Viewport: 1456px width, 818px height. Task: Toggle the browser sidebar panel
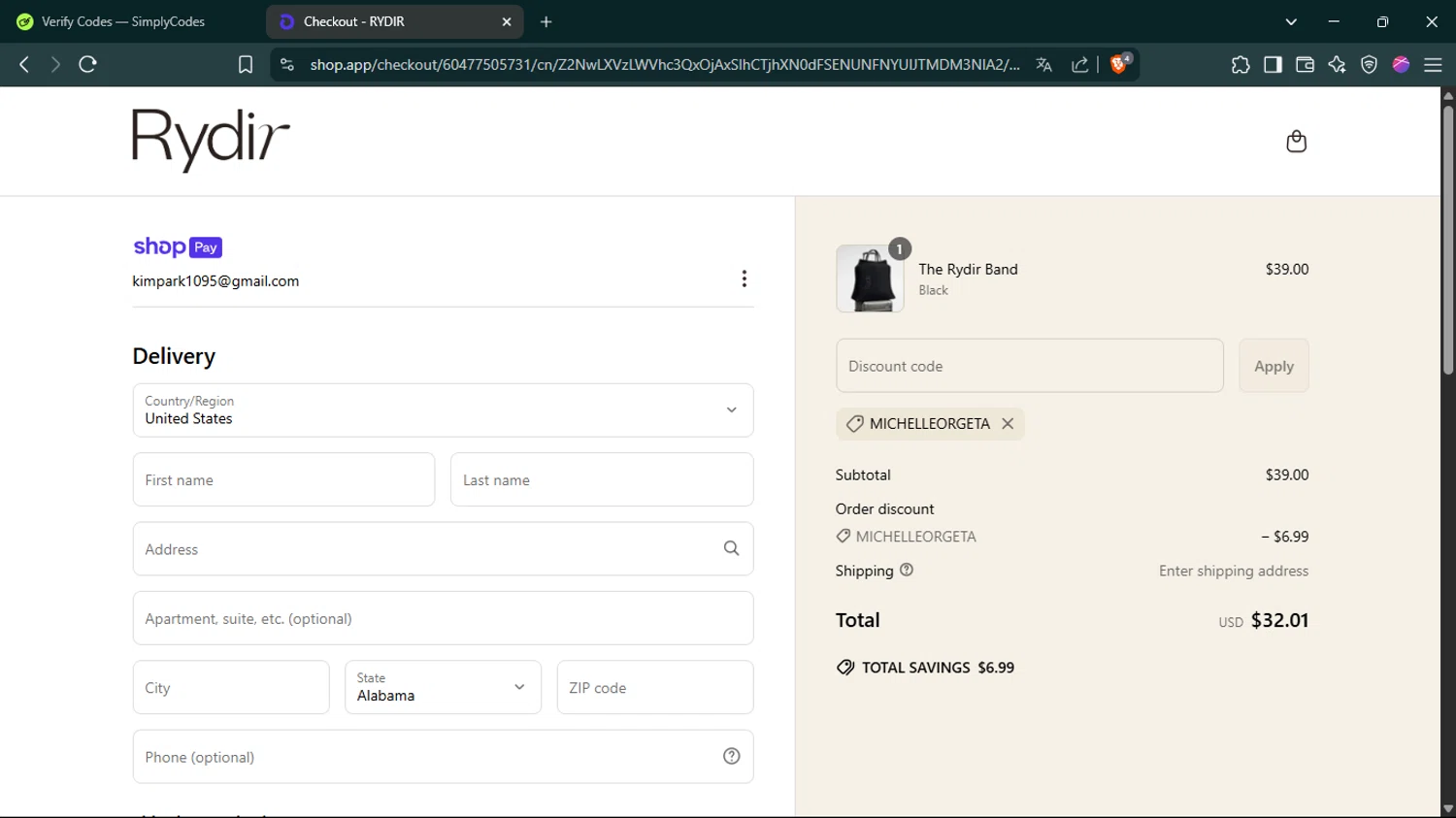click(x=1273, y=64)
